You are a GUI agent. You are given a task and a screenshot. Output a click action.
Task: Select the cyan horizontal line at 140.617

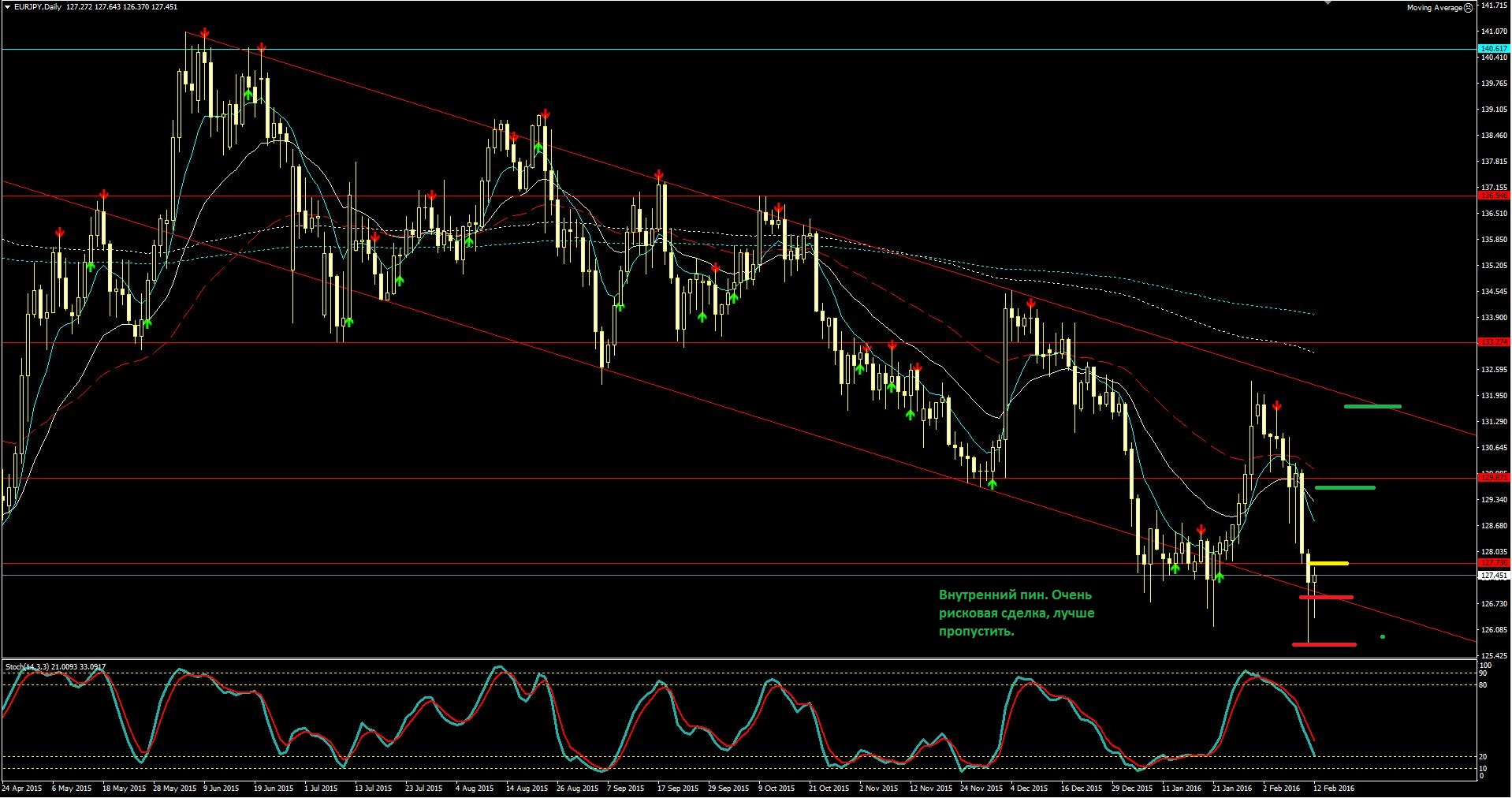(x=738, y=49)
